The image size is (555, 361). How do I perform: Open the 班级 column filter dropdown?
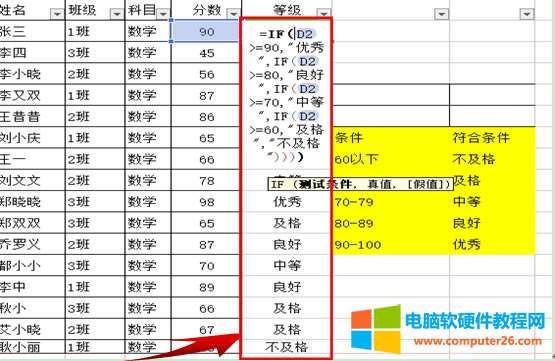(x=116, y=14)
